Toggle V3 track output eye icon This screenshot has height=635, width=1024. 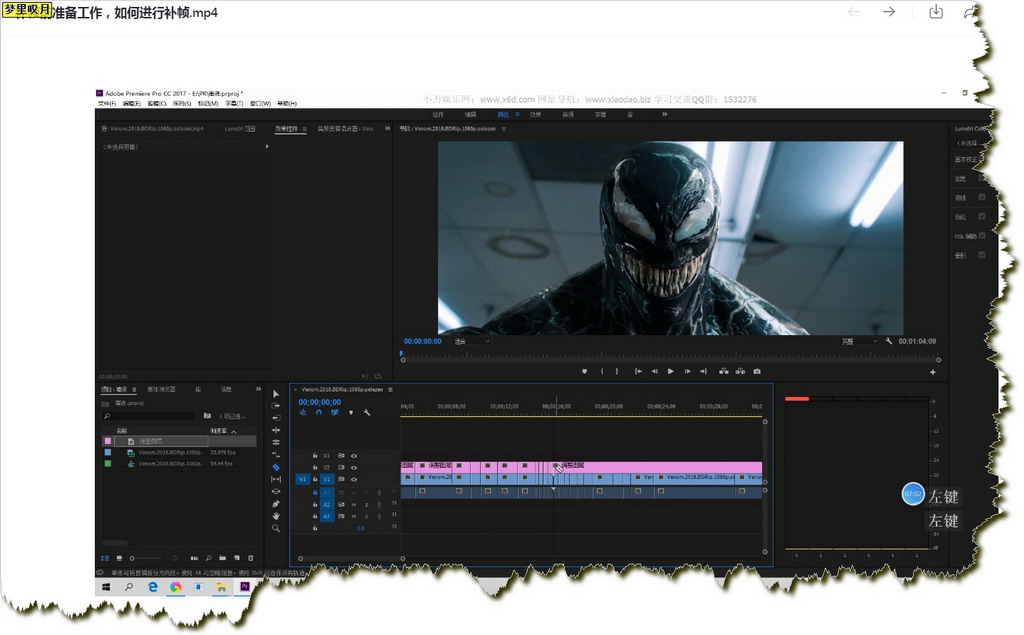coord(354,455)
